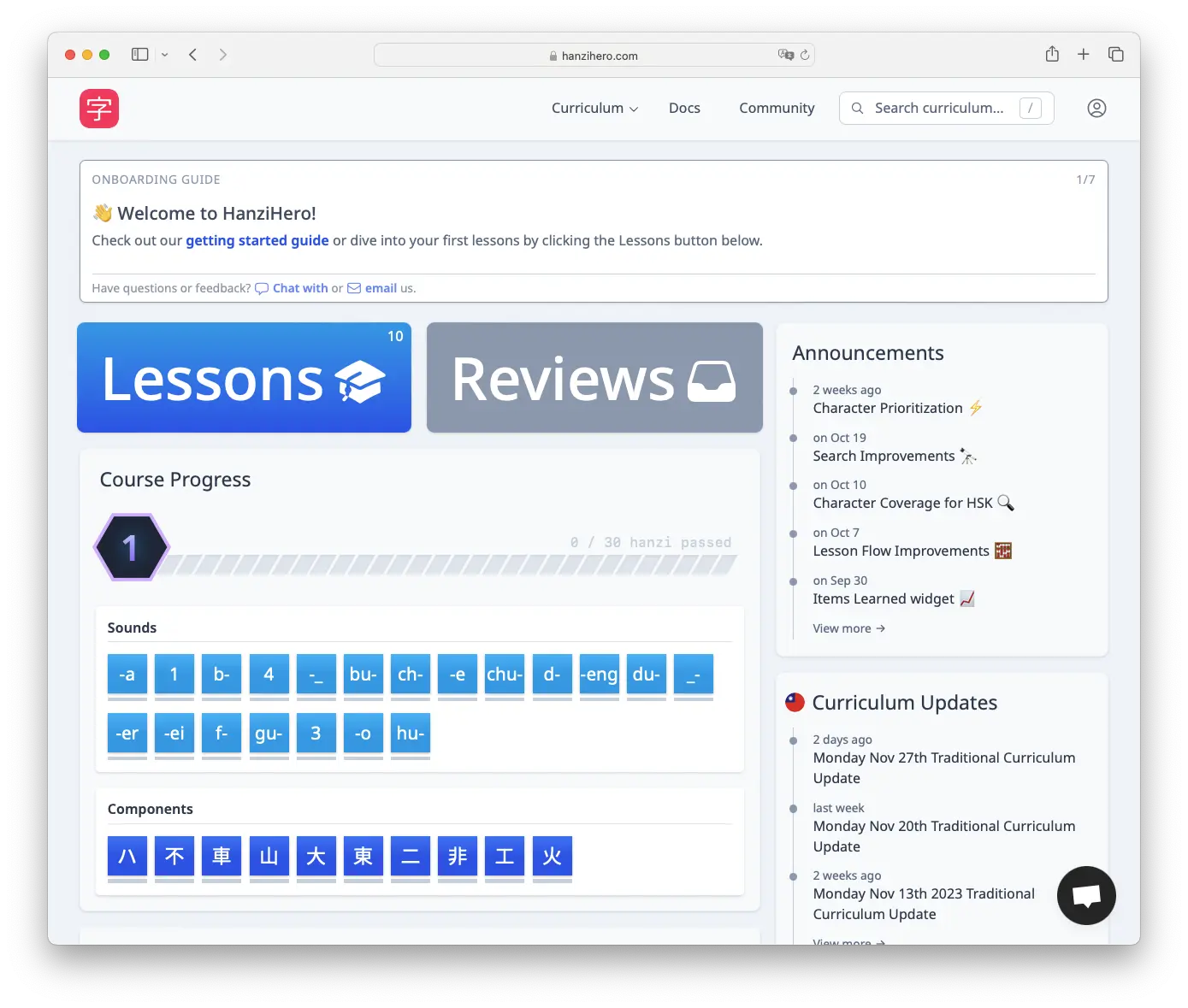Reload the page with refresh icon
The image size is (1188, 1008).
(805, 55)
